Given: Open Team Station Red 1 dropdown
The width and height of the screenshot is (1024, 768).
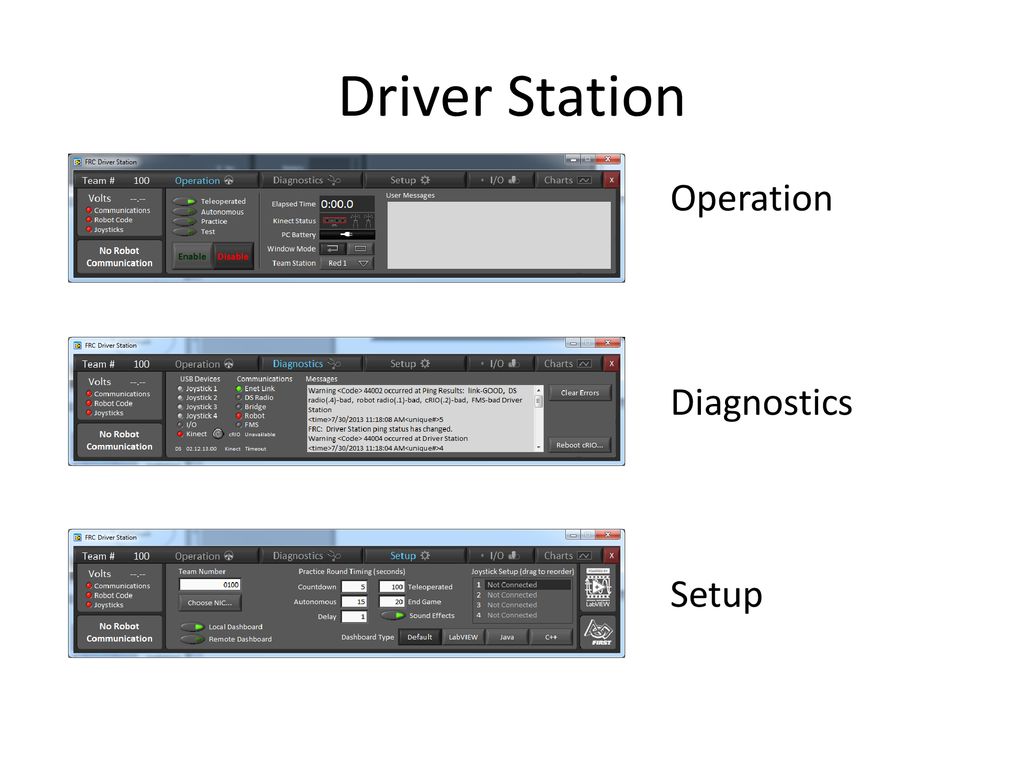Looking at the screenshot, I should click(347, 263).
